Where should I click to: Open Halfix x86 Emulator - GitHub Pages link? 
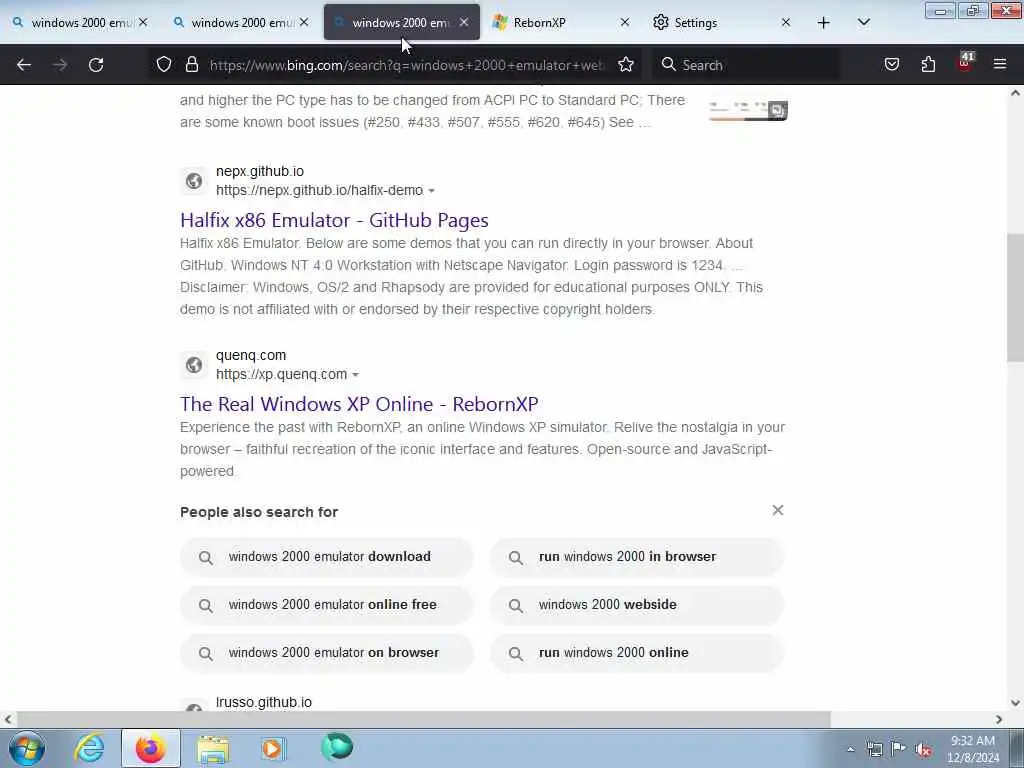coord(334,220)
